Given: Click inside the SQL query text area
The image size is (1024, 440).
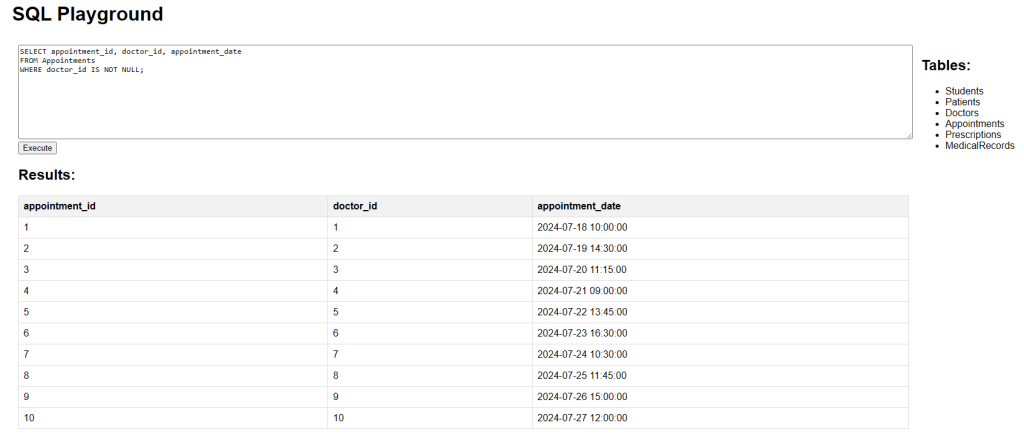Looking at the screenshot, I should tap(465, 92).
